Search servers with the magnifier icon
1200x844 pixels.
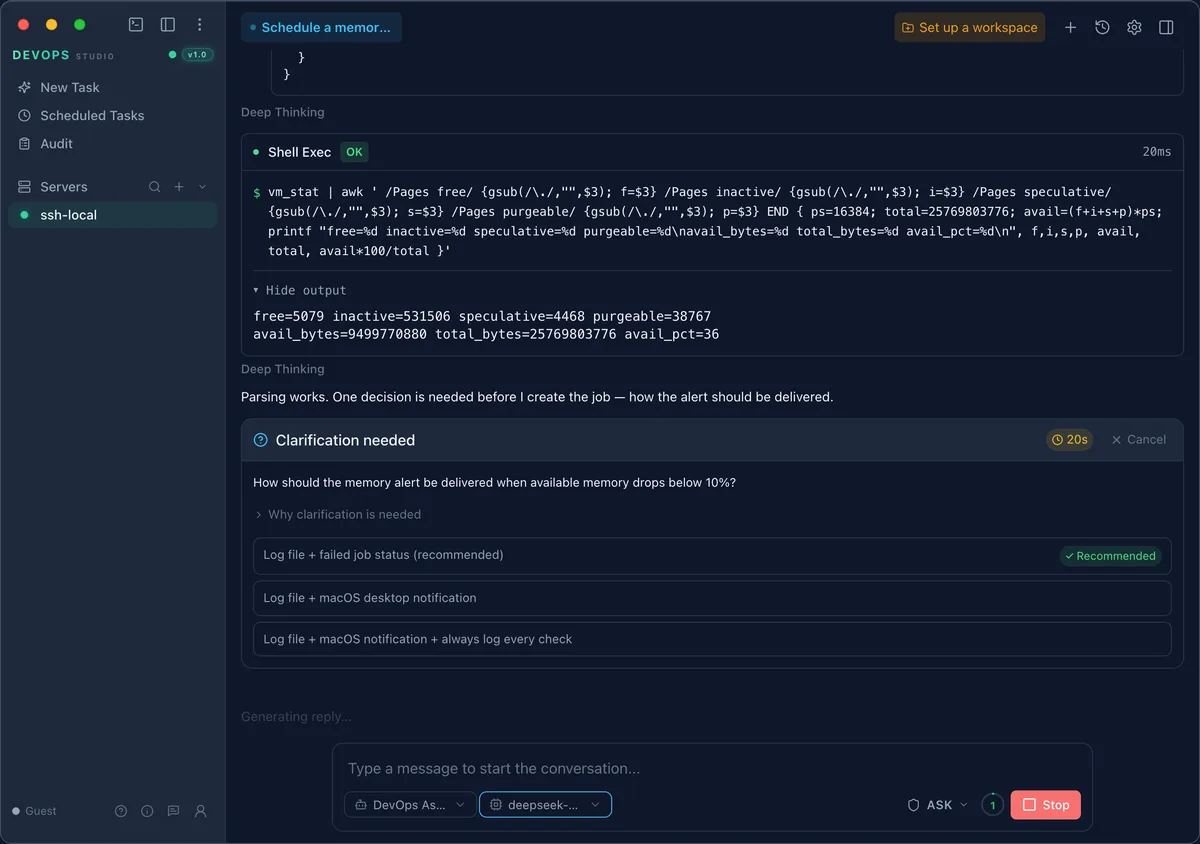[x=155, y=187]
